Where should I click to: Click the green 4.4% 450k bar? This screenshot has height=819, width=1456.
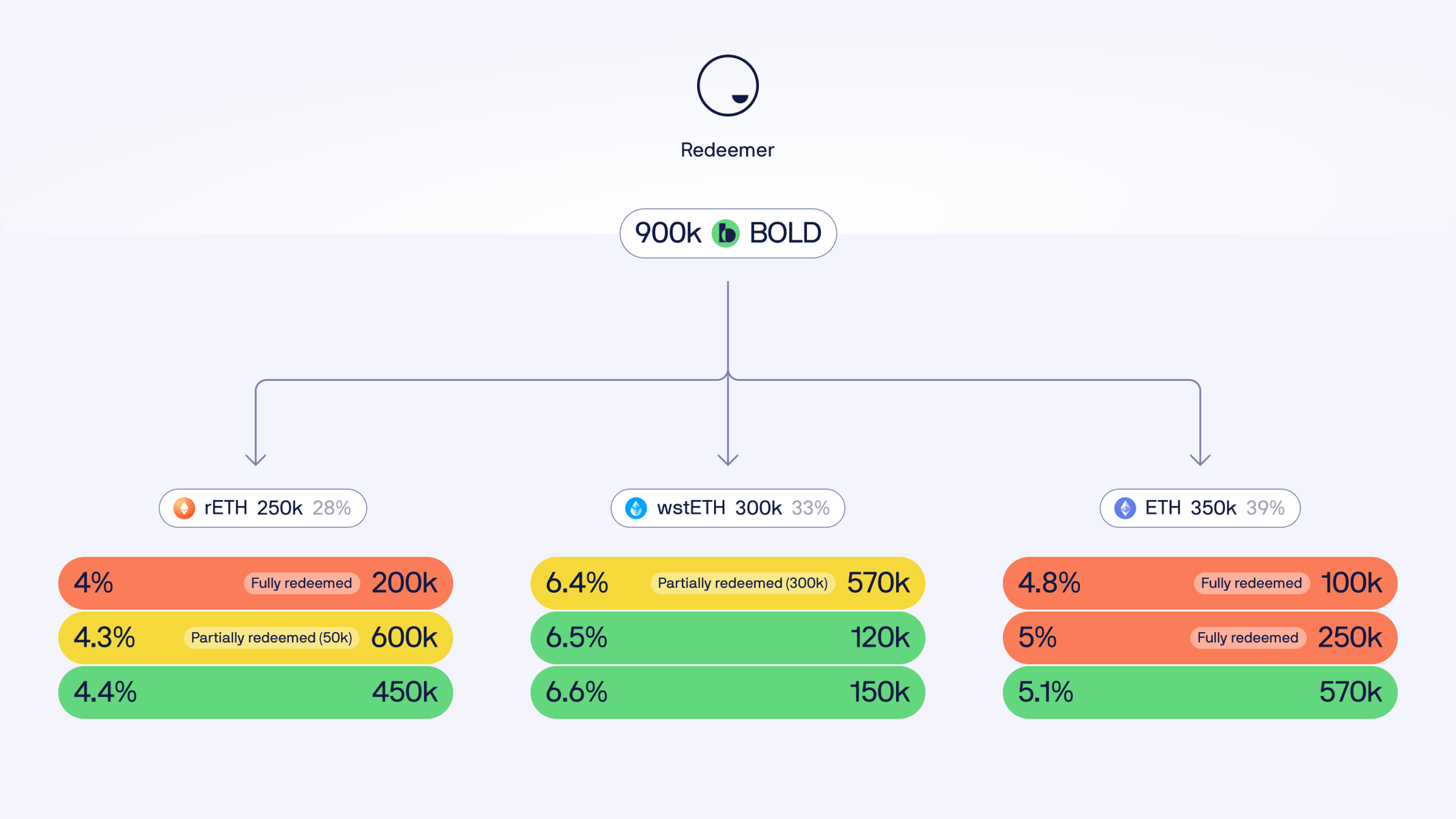pos(255,693)
